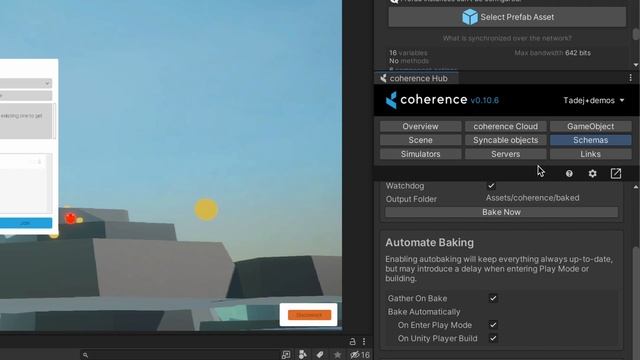Open search in new window icon

pyautogui.click(x=286, y=355)
